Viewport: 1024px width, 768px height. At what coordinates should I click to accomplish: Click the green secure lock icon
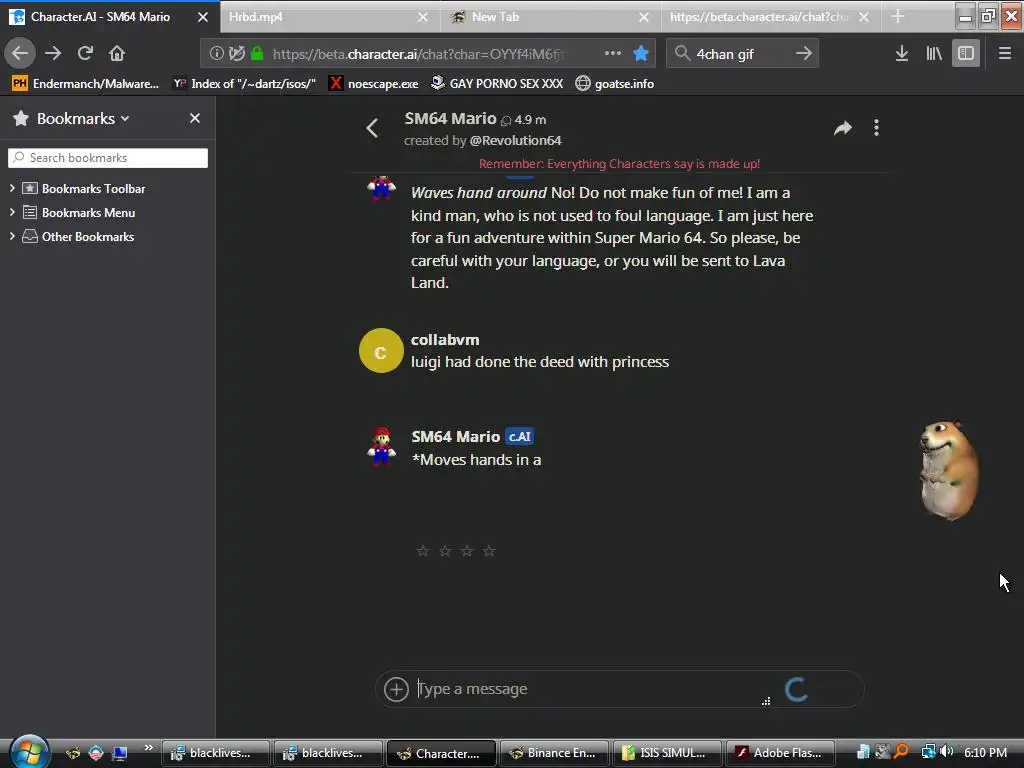click(x=257, y=54)
